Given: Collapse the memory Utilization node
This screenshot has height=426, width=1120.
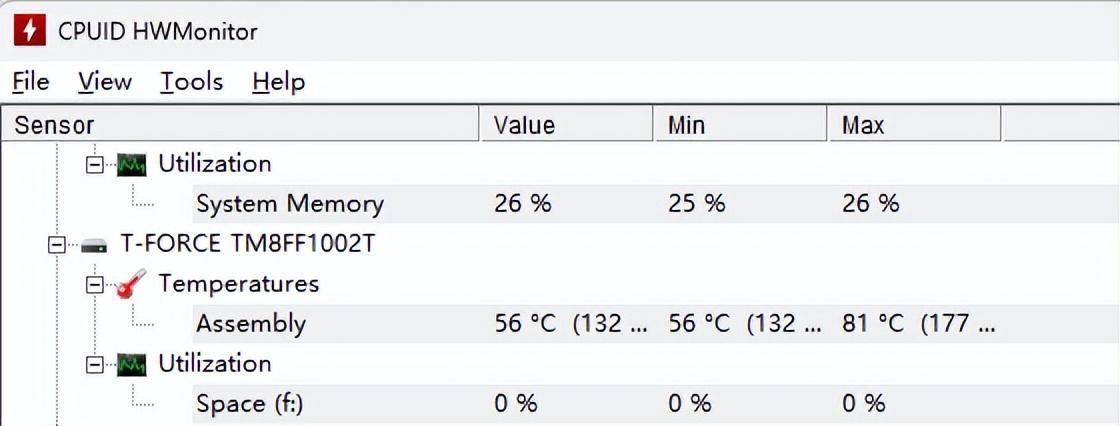Looking at the screenshot, I should [95, 164].
